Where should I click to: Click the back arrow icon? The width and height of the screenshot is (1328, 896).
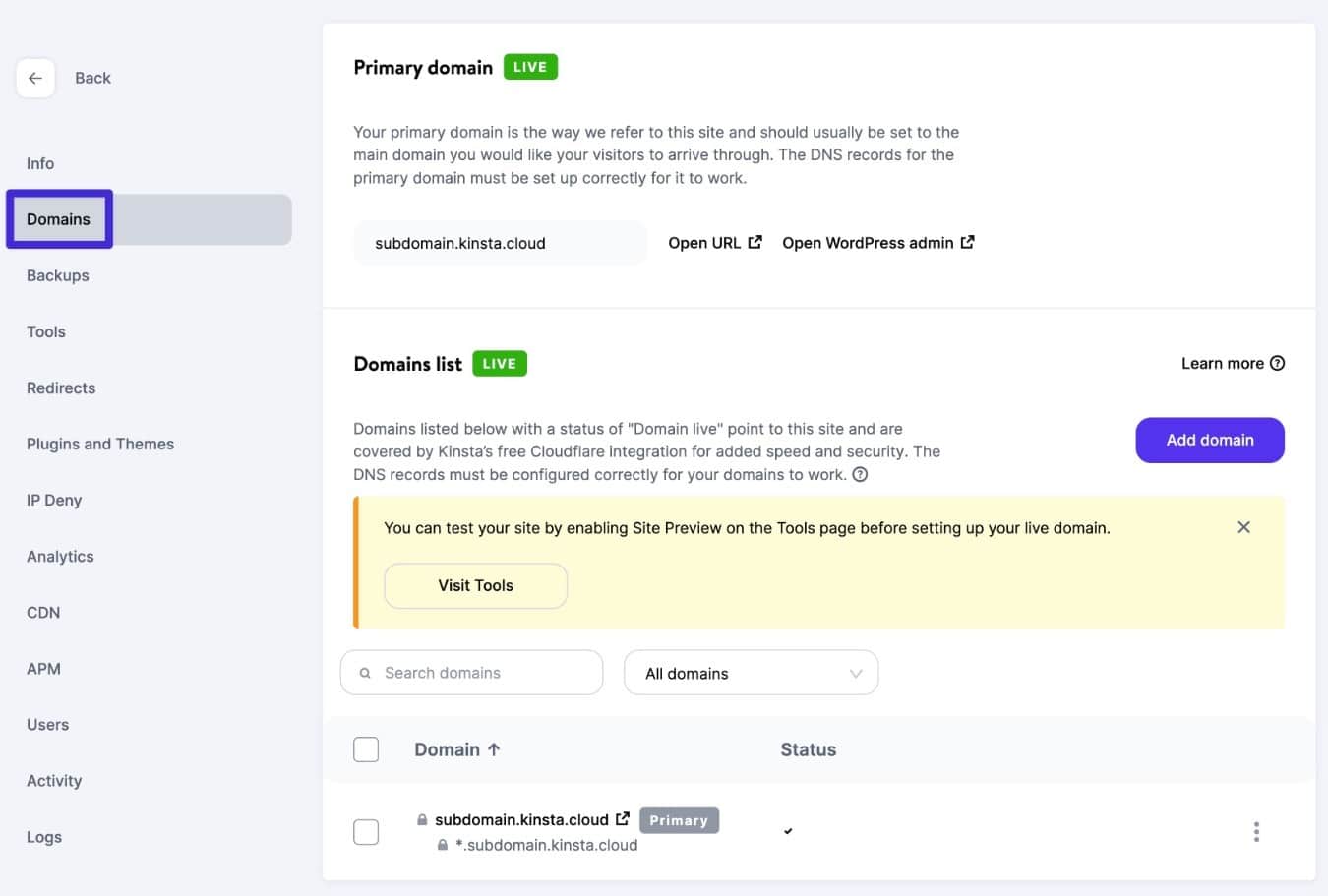[35, 78]
